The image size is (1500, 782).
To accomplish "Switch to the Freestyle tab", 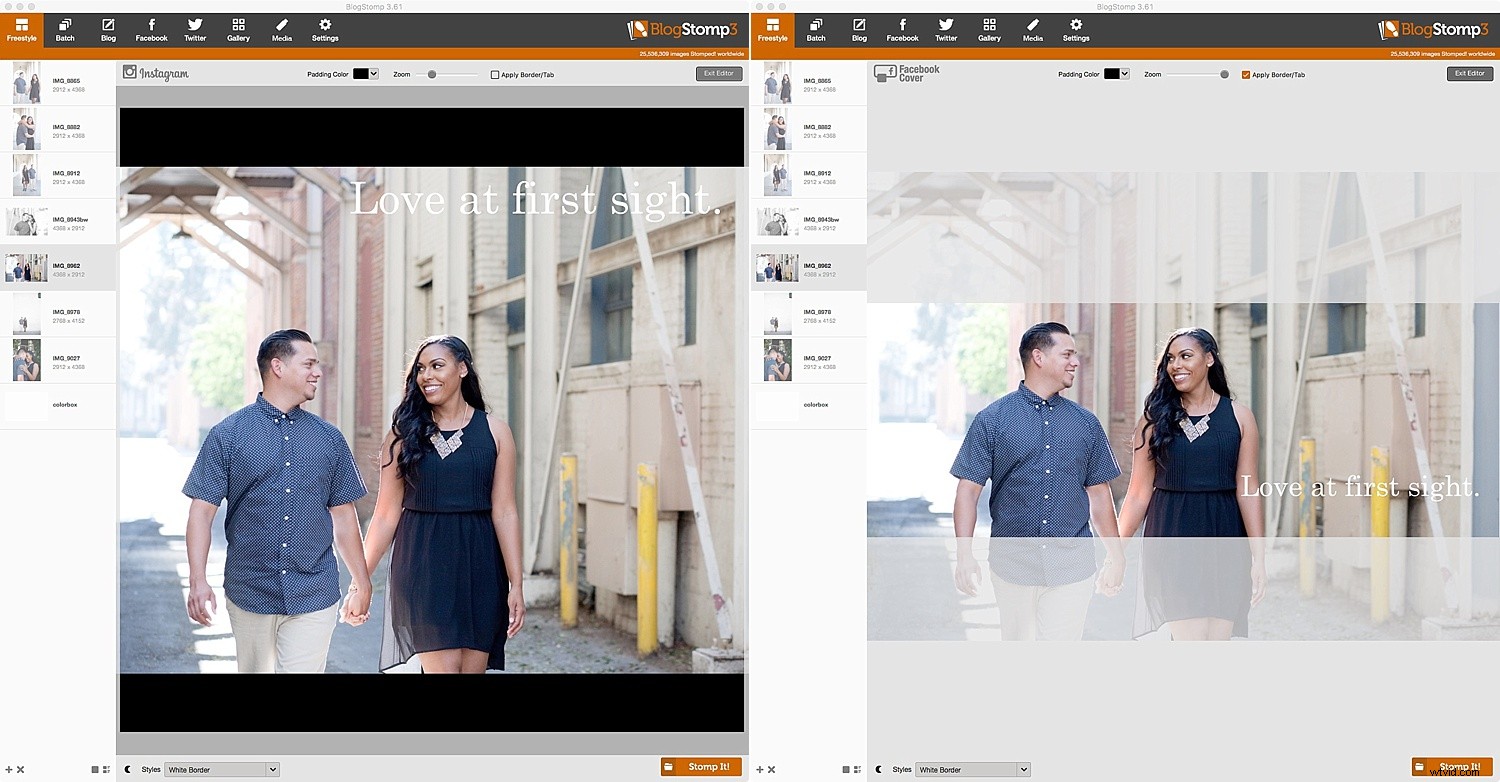I will click(21, 29).
